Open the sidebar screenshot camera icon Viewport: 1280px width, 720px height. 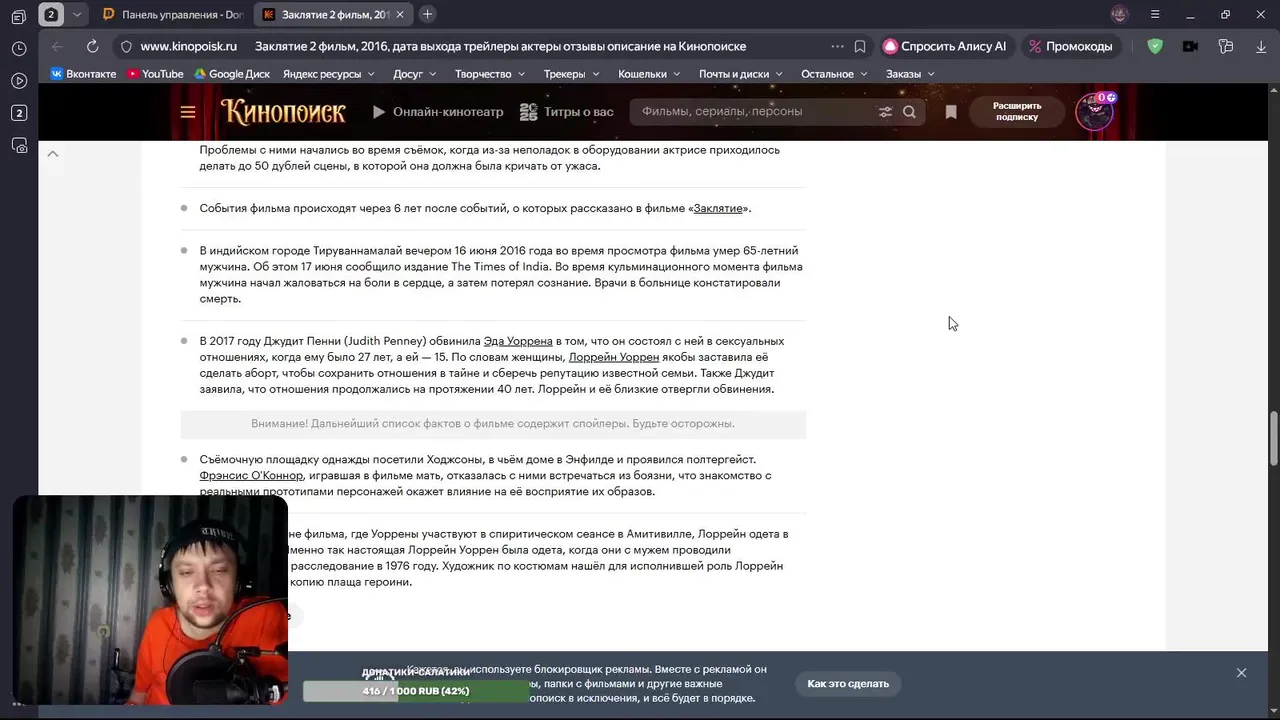(18, 146)
